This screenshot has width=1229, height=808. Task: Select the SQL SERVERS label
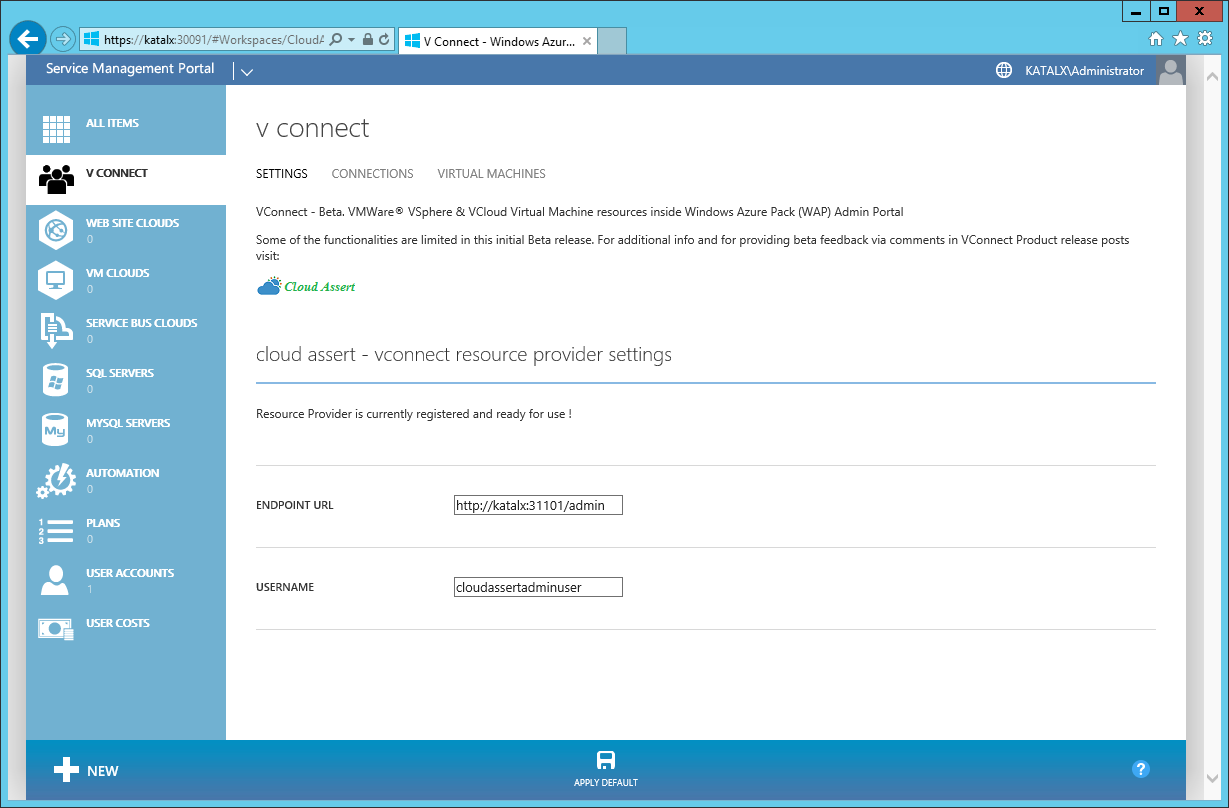tap(120, 373)
